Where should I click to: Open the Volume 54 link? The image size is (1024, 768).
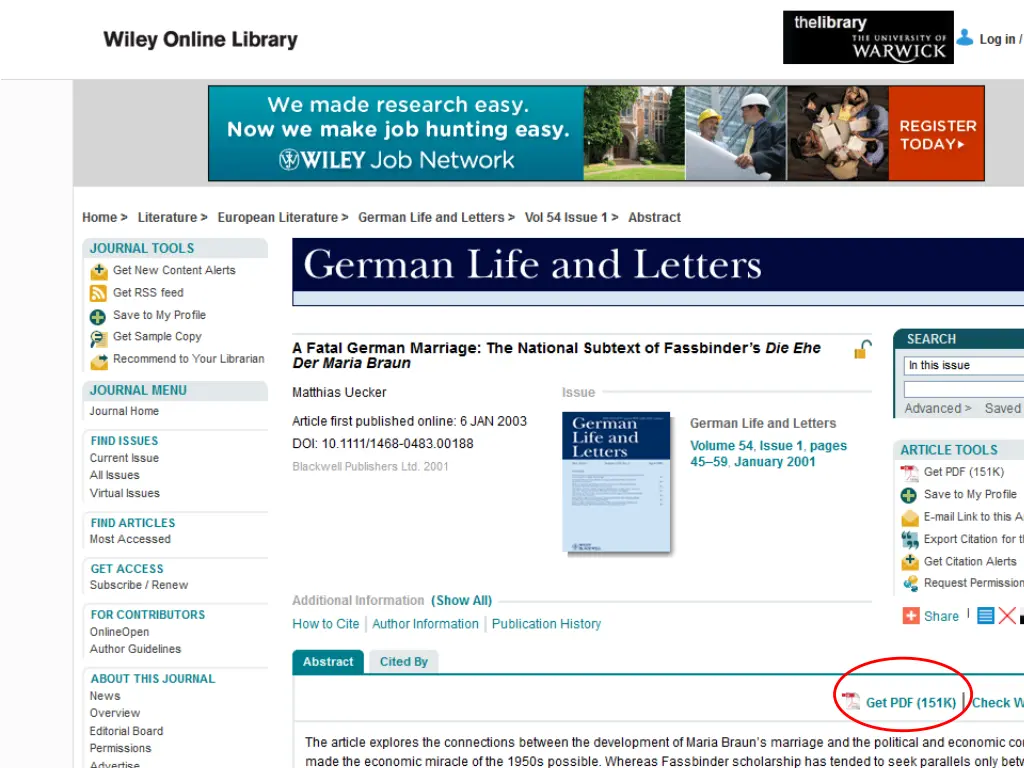[x=722, y=445]
